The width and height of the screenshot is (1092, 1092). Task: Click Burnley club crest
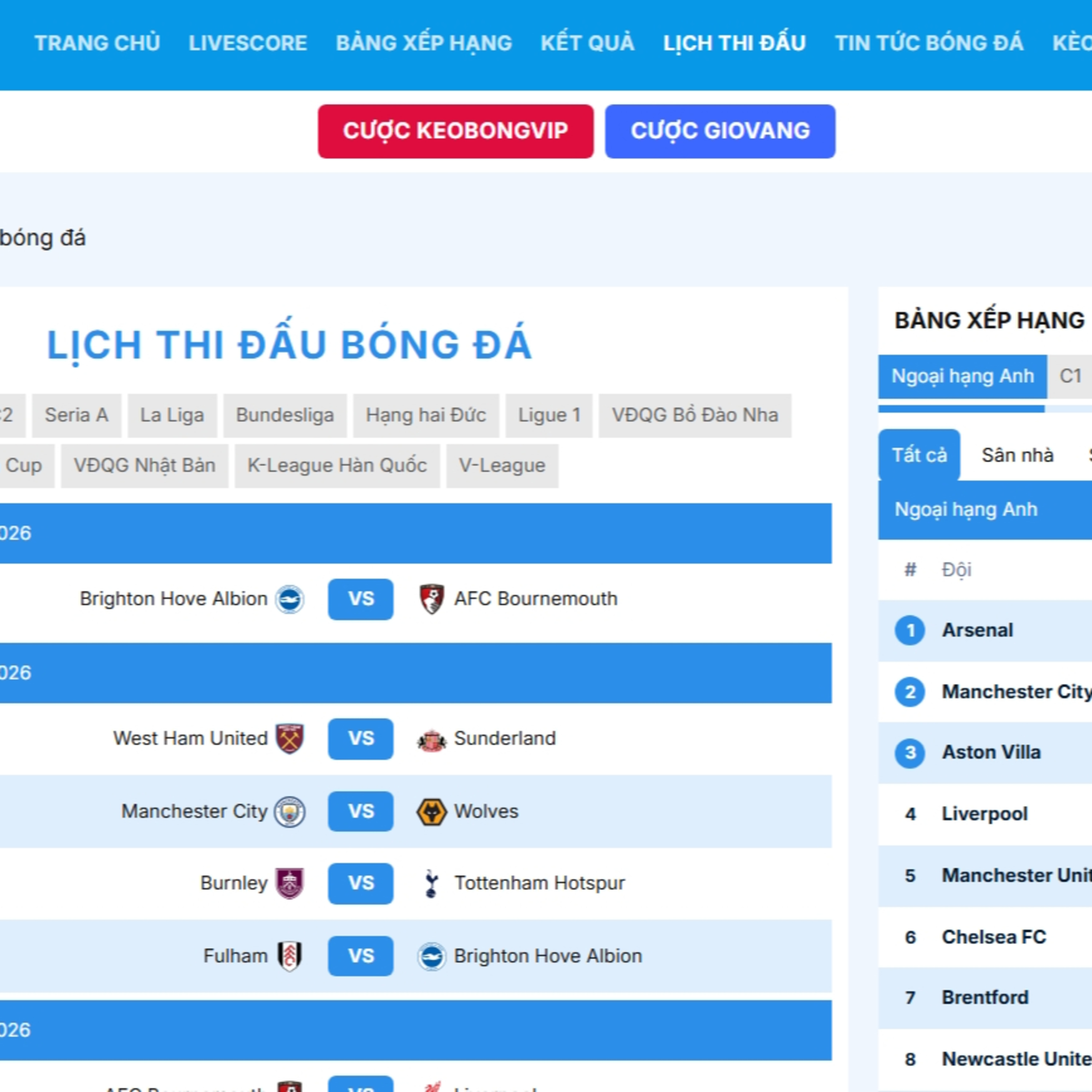pyautogui.click(x=289, y=883)
